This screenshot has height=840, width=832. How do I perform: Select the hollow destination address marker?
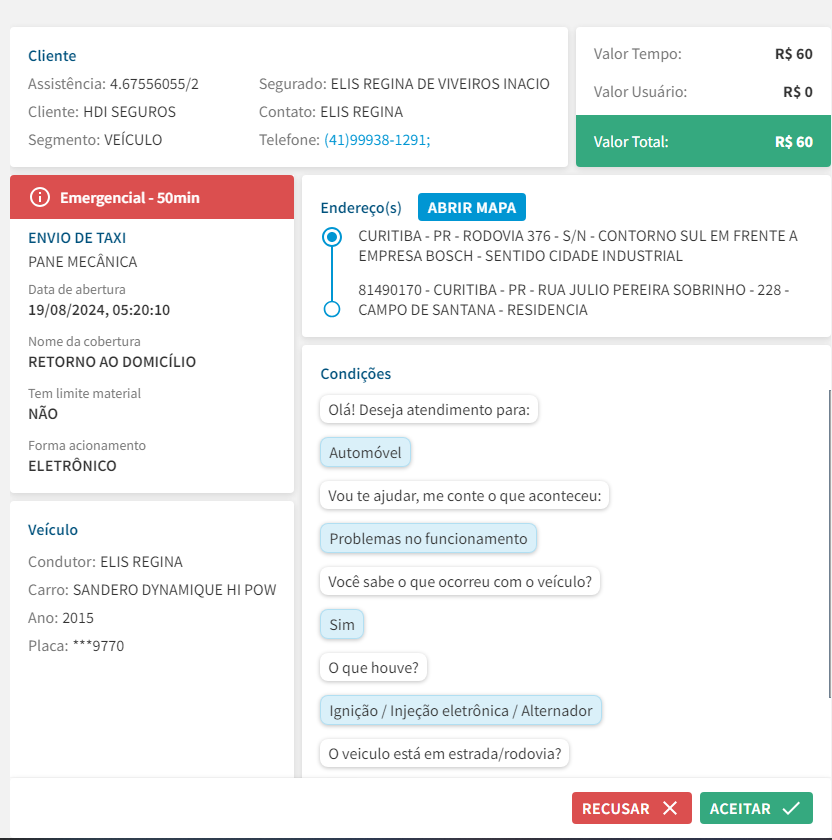click(332, 310)
